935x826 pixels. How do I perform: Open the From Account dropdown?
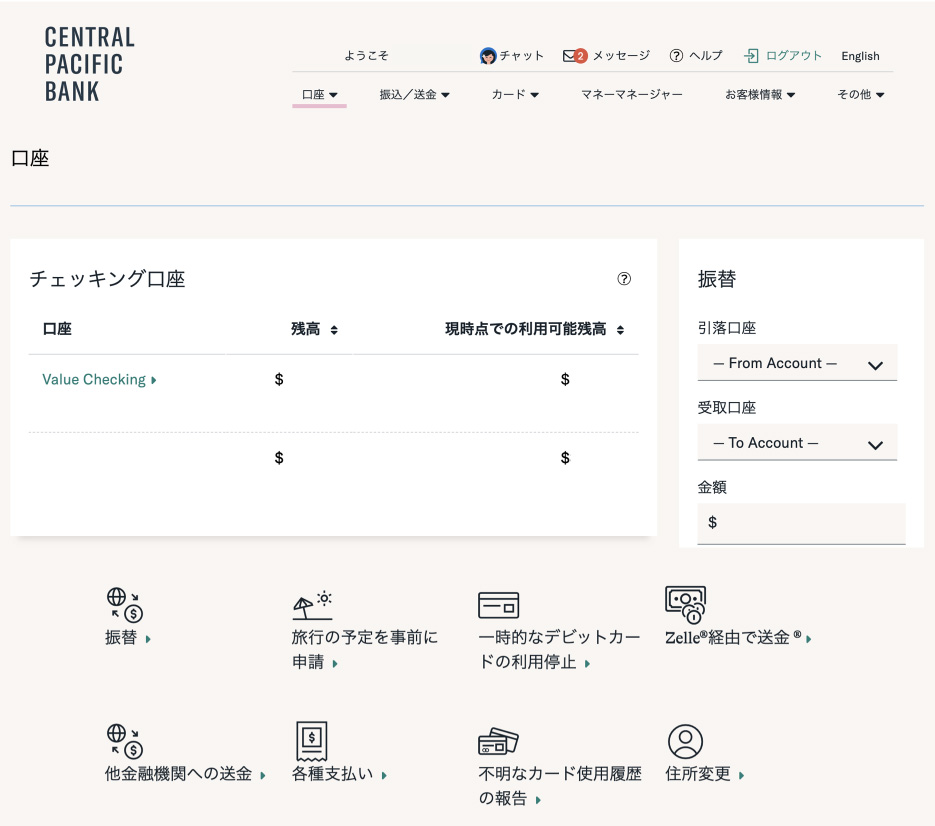(x=797, y=363)
